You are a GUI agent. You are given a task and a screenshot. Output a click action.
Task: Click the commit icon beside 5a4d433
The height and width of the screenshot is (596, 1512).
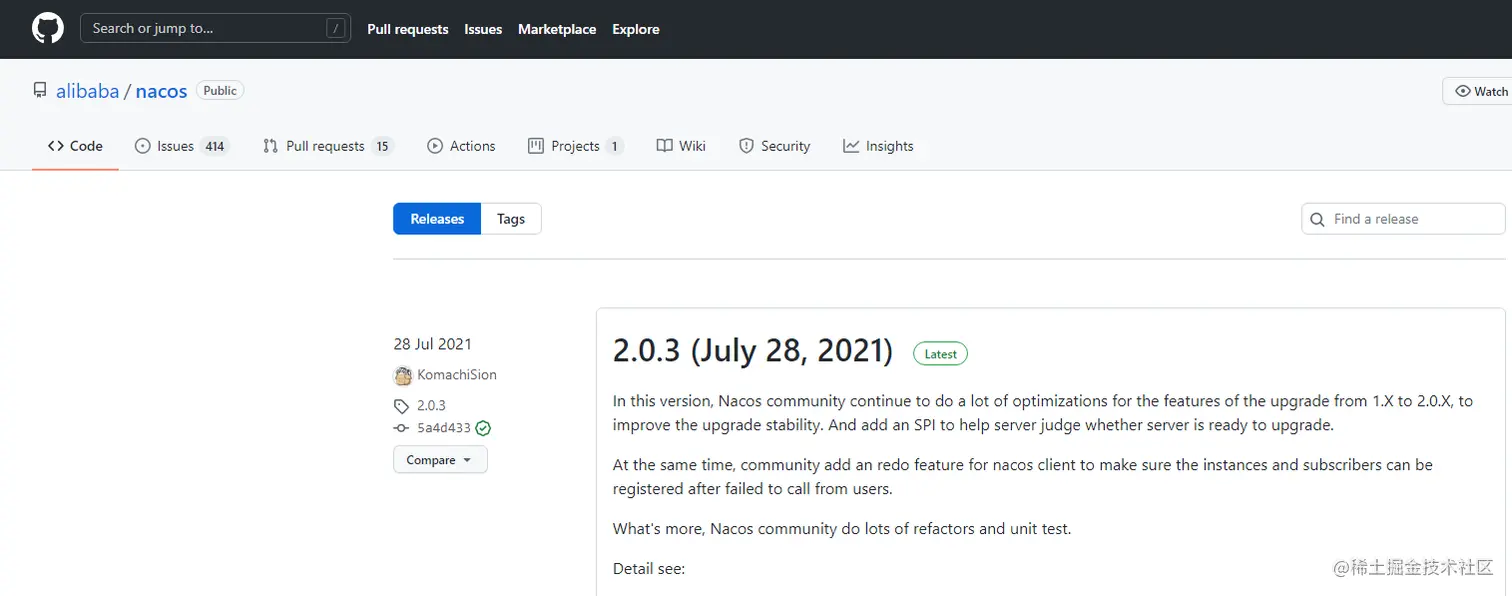click(401, 428)
